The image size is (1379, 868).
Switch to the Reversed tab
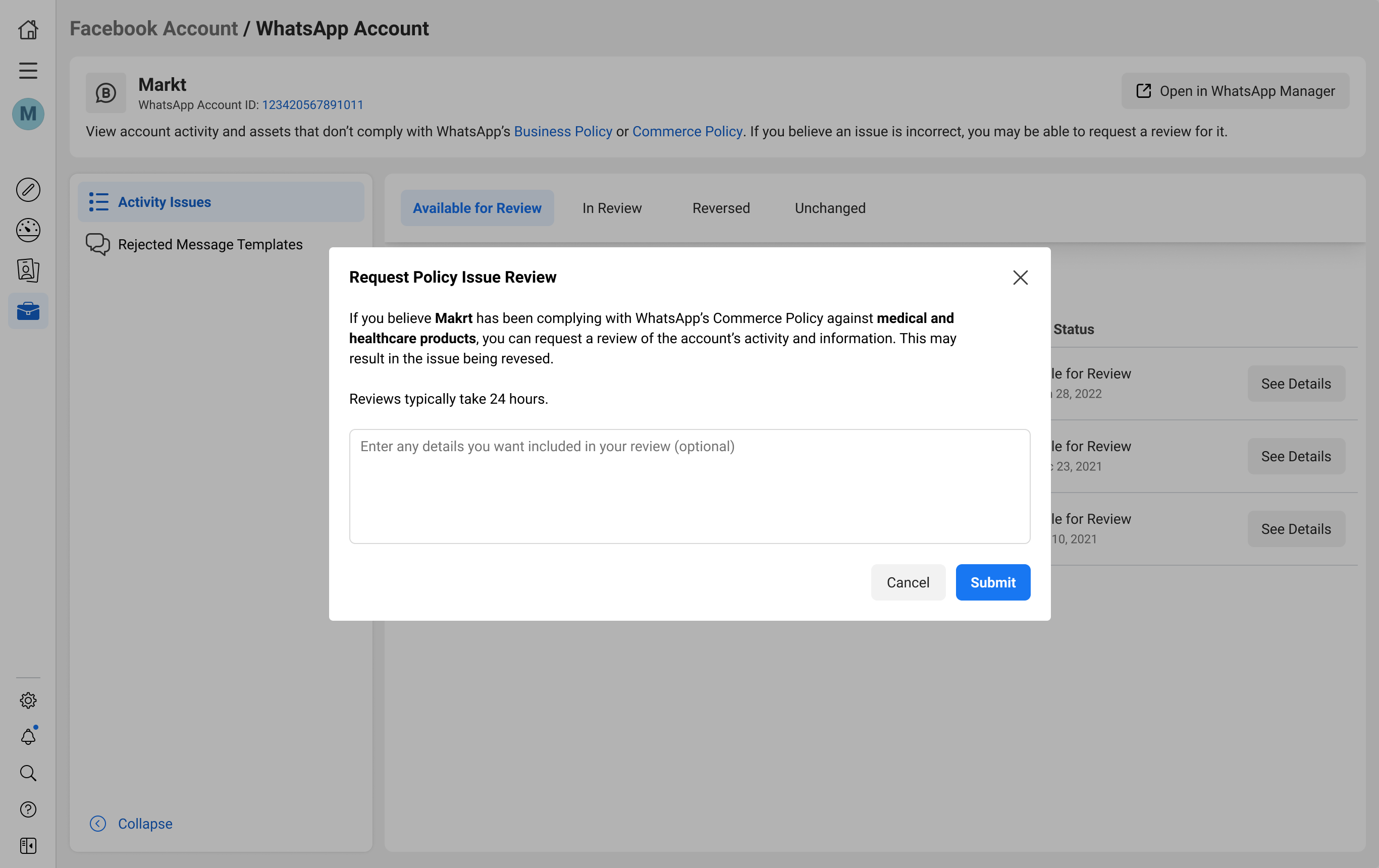tap(721, 208)
